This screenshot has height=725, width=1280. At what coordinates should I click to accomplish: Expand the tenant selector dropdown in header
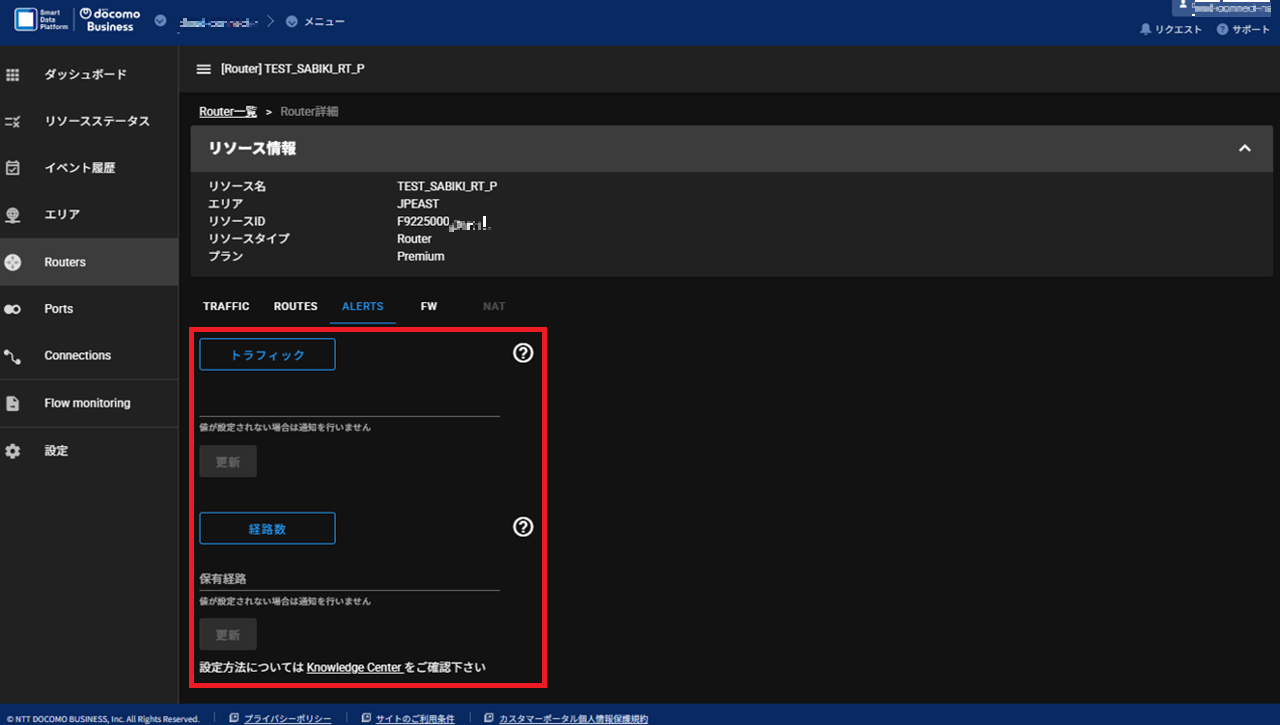[x=160, y=21]
